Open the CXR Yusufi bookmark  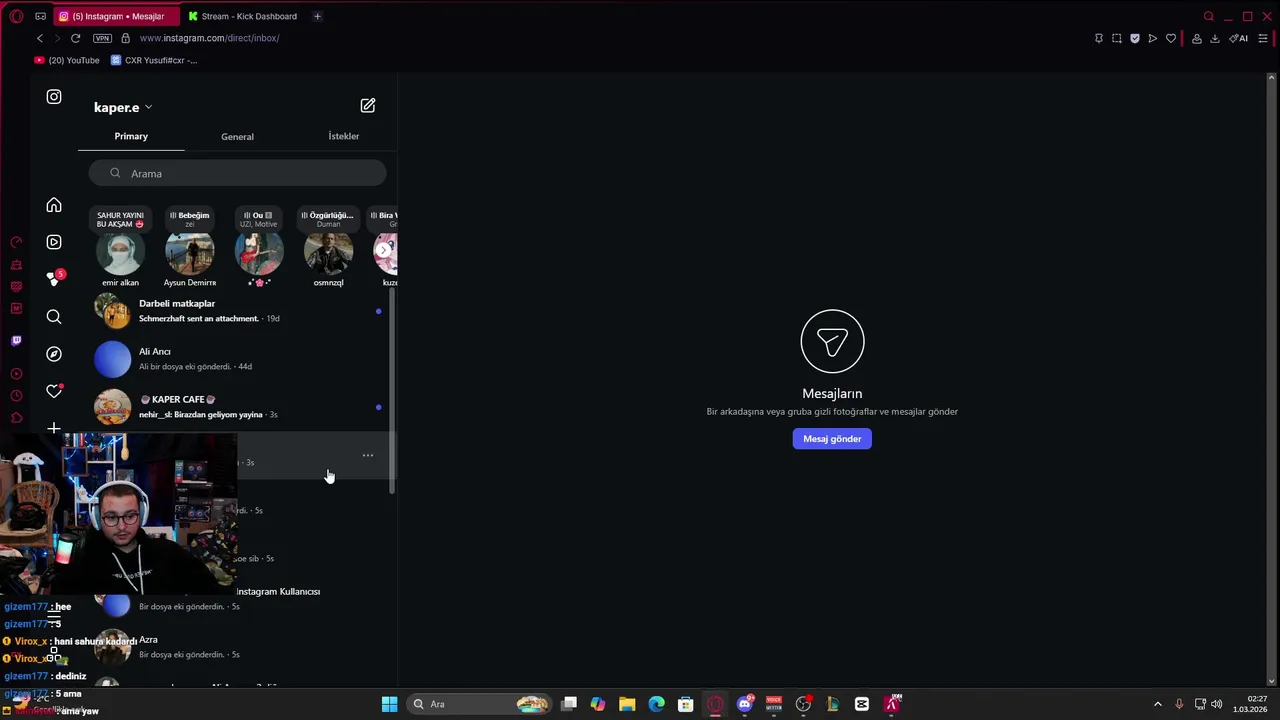[x=154, y=60]
